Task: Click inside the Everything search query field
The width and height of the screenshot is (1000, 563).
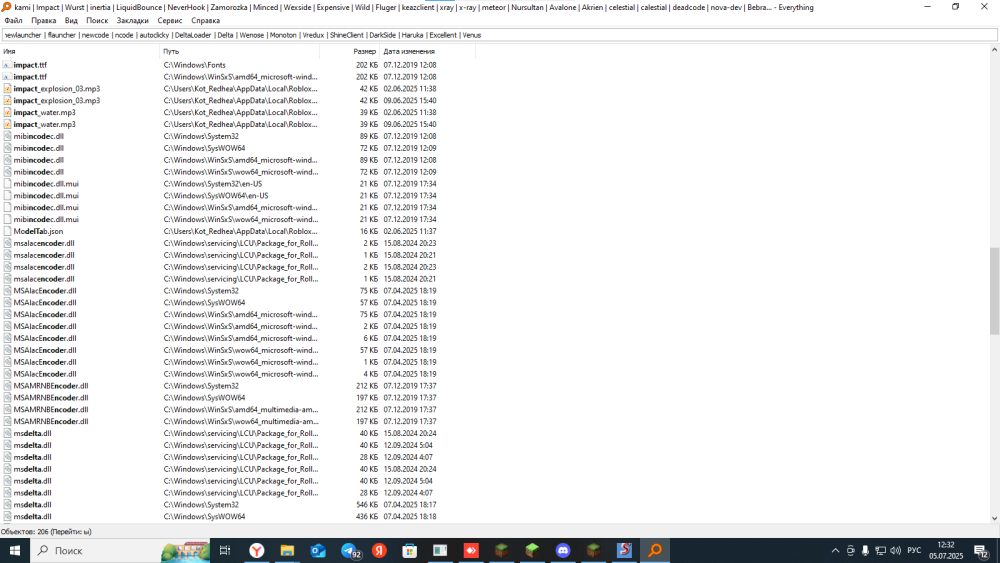Action: tap(499, 35)
